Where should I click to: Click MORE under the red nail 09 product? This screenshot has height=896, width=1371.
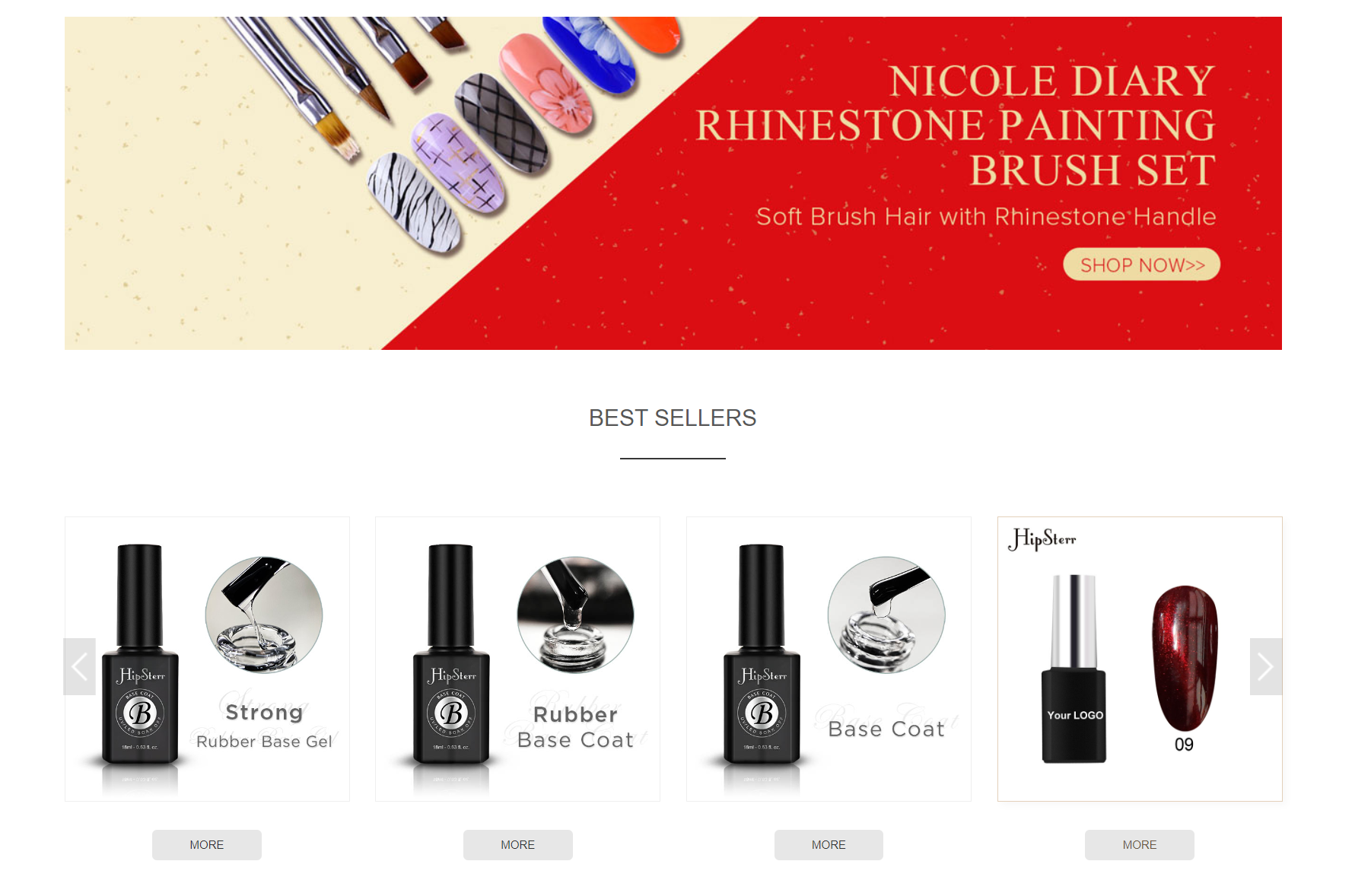[1140, 845]
